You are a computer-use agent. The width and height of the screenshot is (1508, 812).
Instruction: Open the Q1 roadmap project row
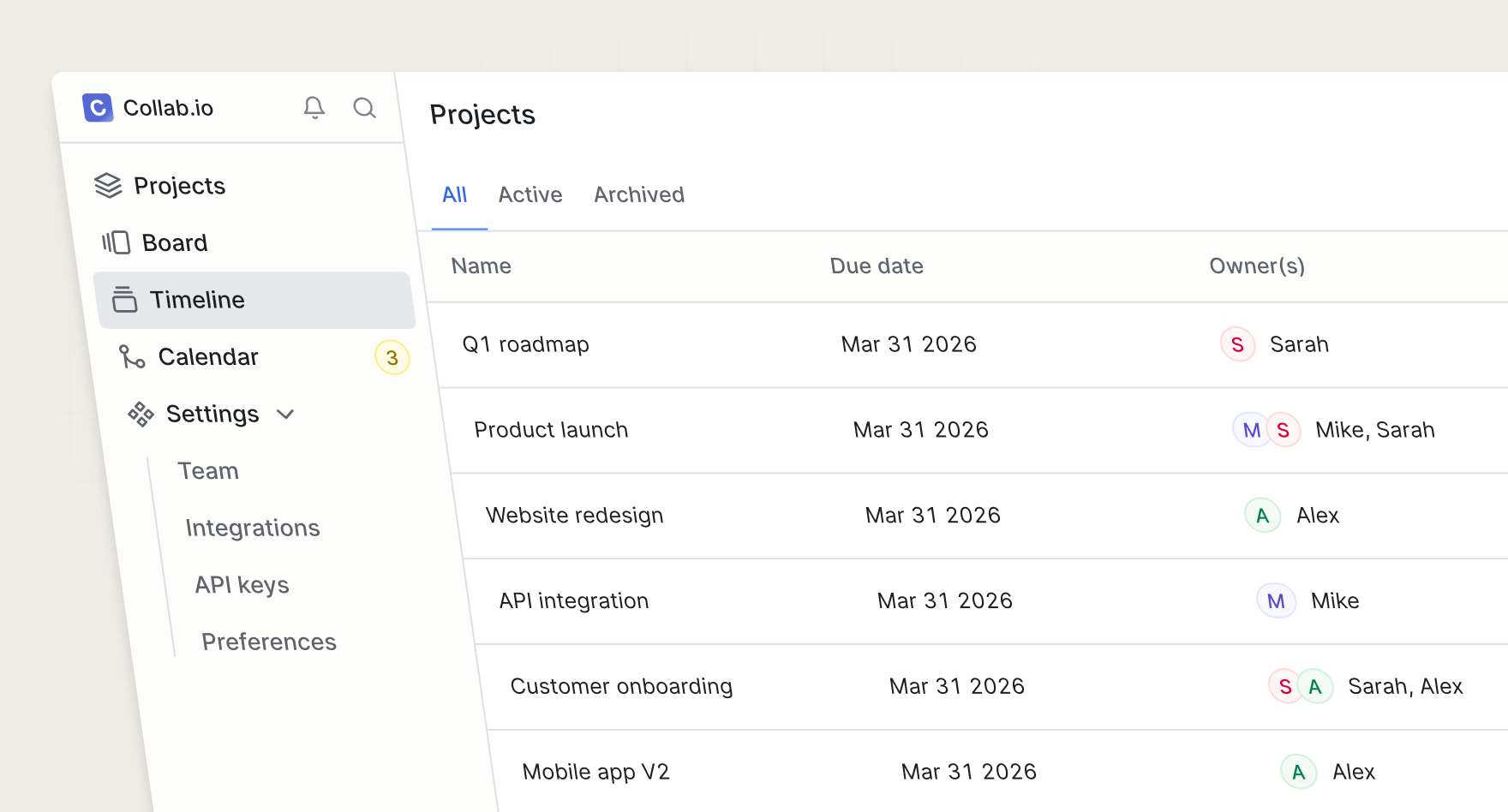point(526,344)
